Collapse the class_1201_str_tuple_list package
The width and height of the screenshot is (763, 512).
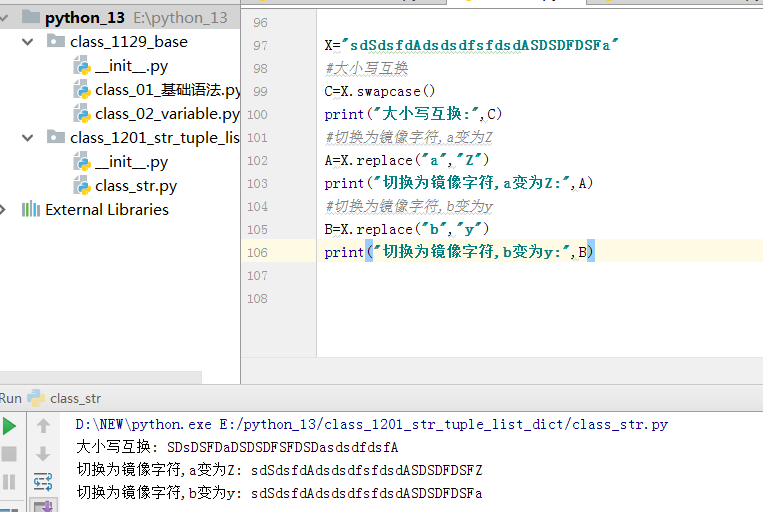[28, 138]
